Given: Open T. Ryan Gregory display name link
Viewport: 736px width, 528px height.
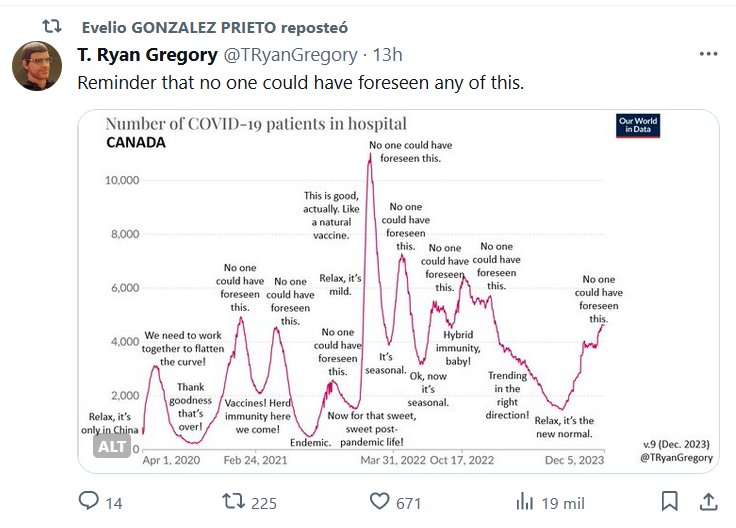Looking at the screenshot, I should click(147, 55).
